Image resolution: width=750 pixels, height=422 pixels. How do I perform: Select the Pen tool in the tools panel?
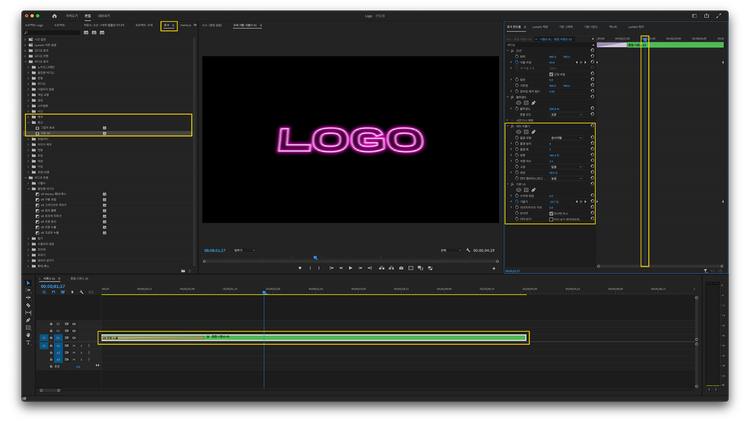pos(28,320)
